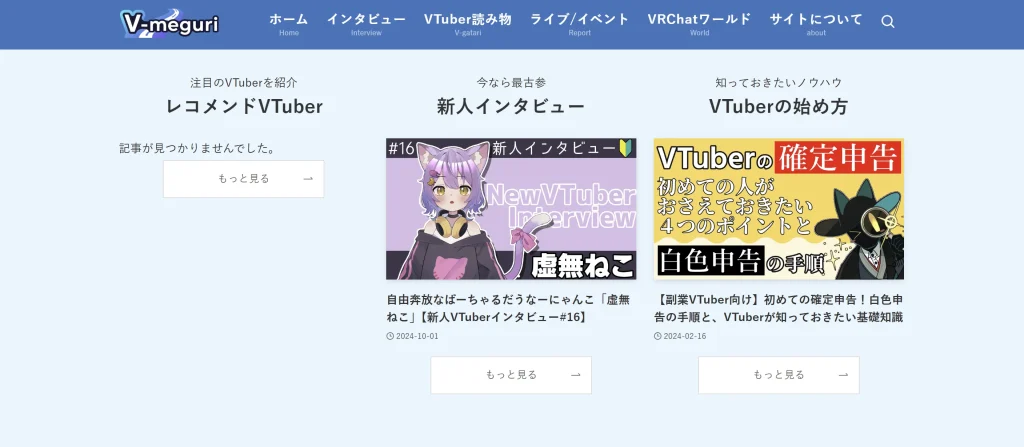This screenshot has height=447, width=1024.
Task: Open the 虚無ねこ interview thumbnail
Action: click(x=511, y=209)
